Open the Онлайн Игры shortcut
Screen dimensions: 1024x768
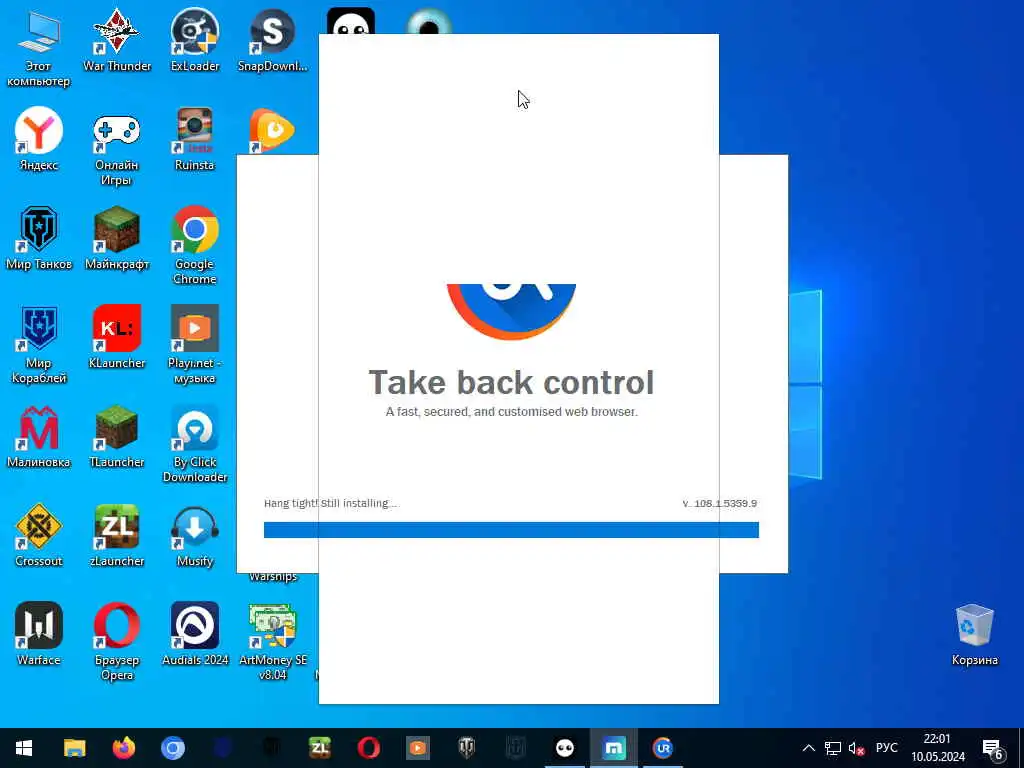pos(116,148)
